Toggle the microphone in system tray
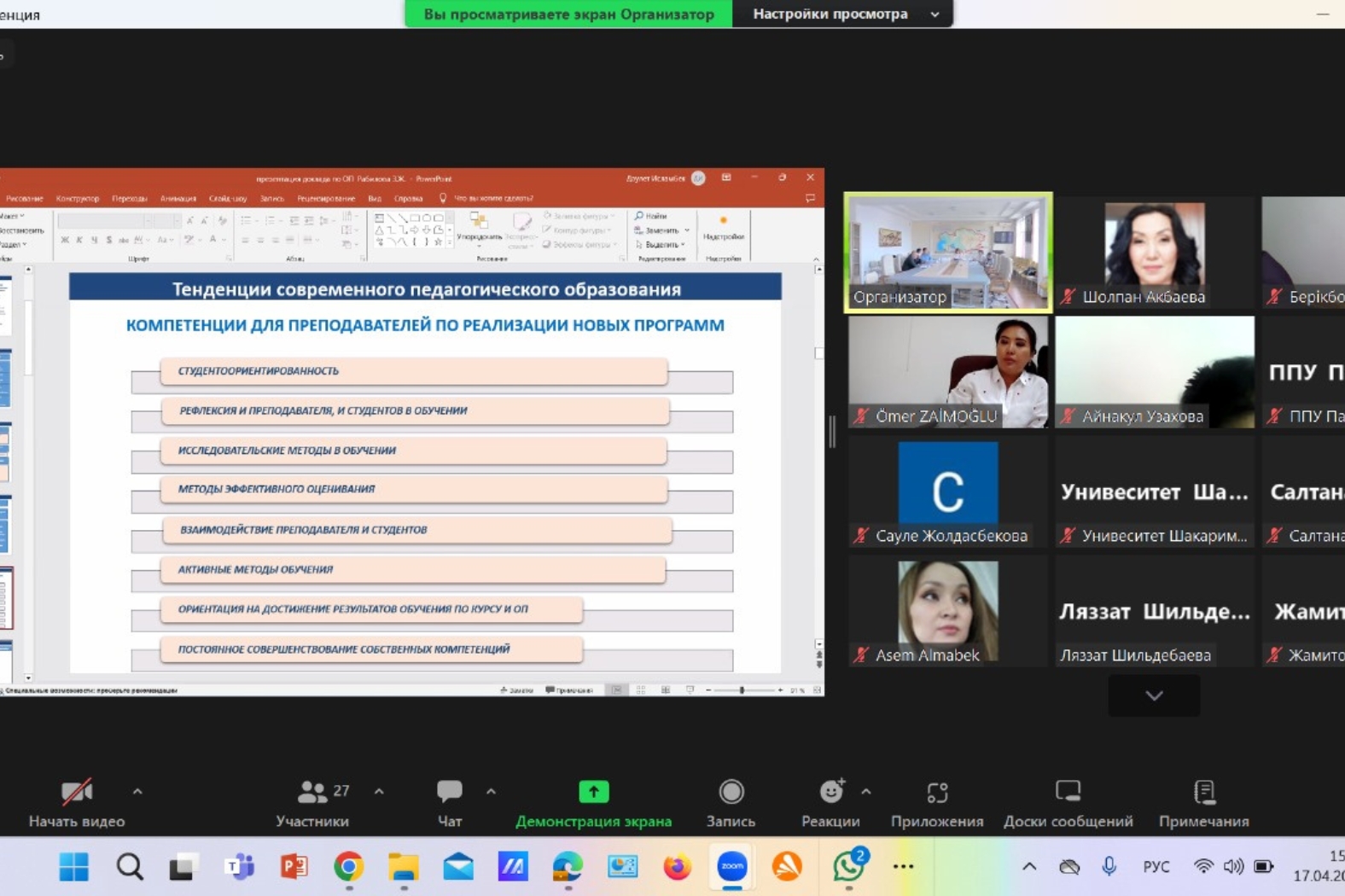The image size is (1345, 896). [1109, 867]
